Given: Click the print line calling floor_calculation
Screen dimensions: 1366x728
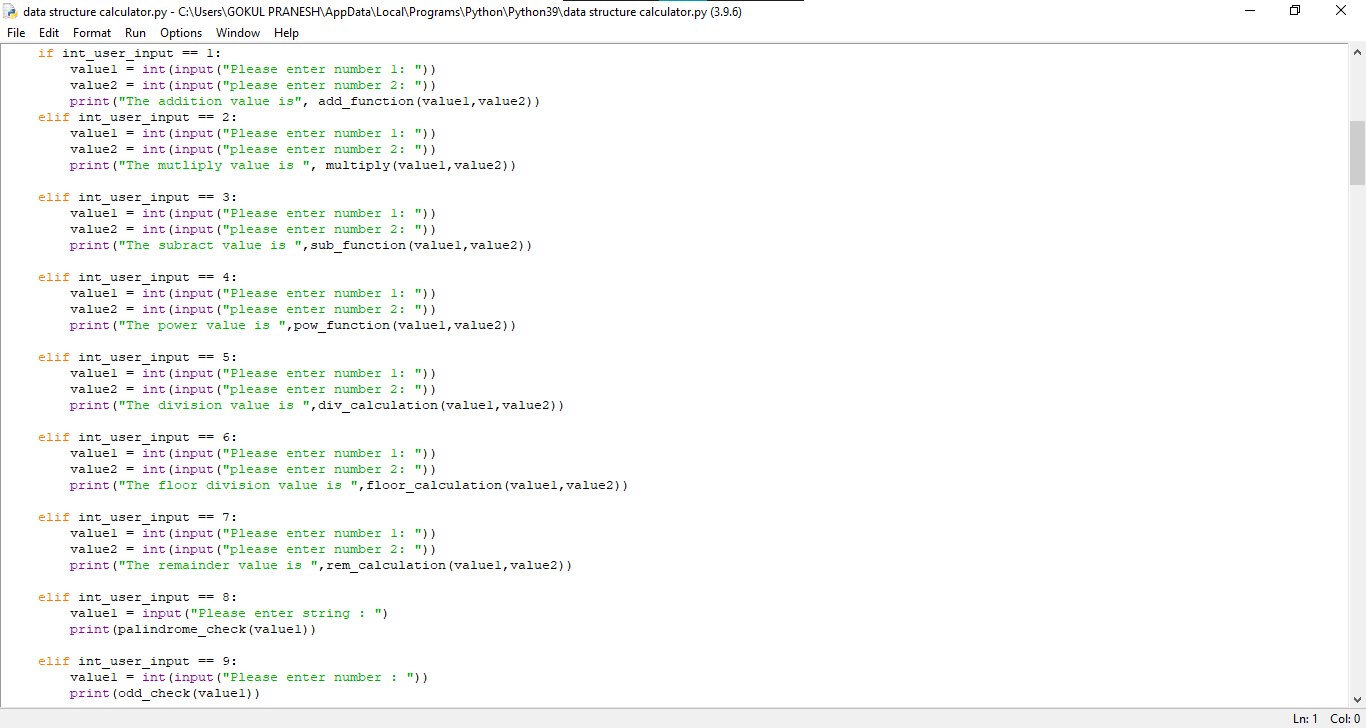Looking at the screenshot, I should (349, 485).
